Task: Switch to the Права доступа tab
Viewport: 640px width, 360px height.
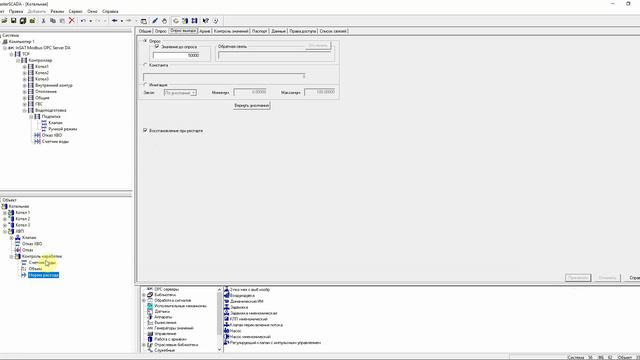Action: tap(303, 31)
